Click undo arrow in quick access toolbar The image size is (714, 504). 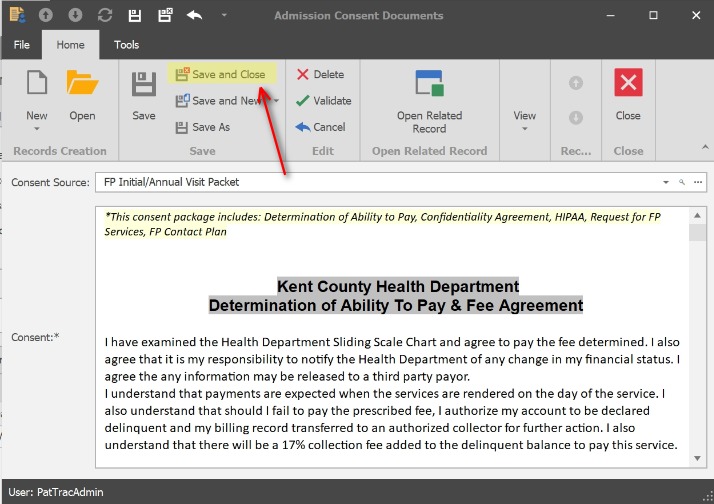(x=194, y=16)
